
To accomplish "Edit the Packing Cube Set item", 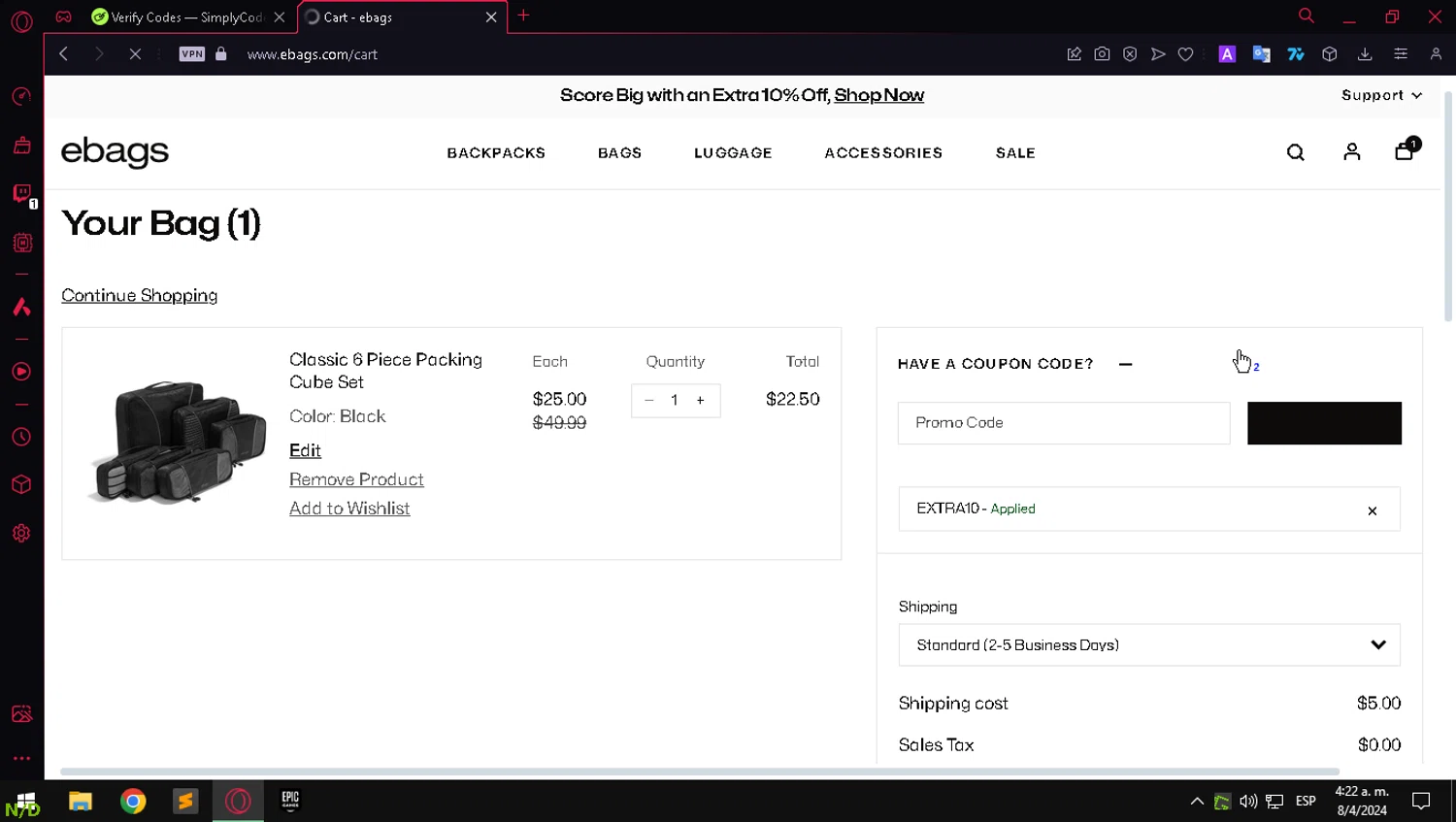I will (305, 450).
